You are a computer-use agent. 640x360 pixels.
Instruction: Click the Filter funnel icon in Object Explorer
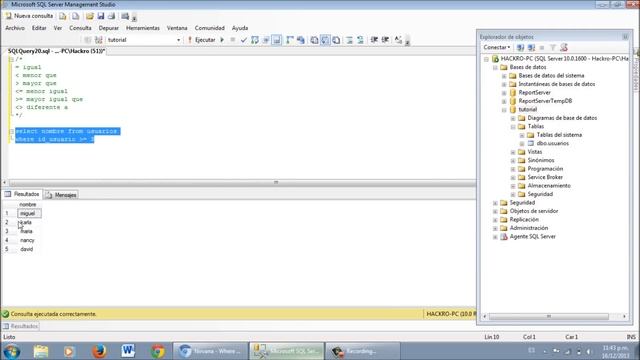[553, 48]
